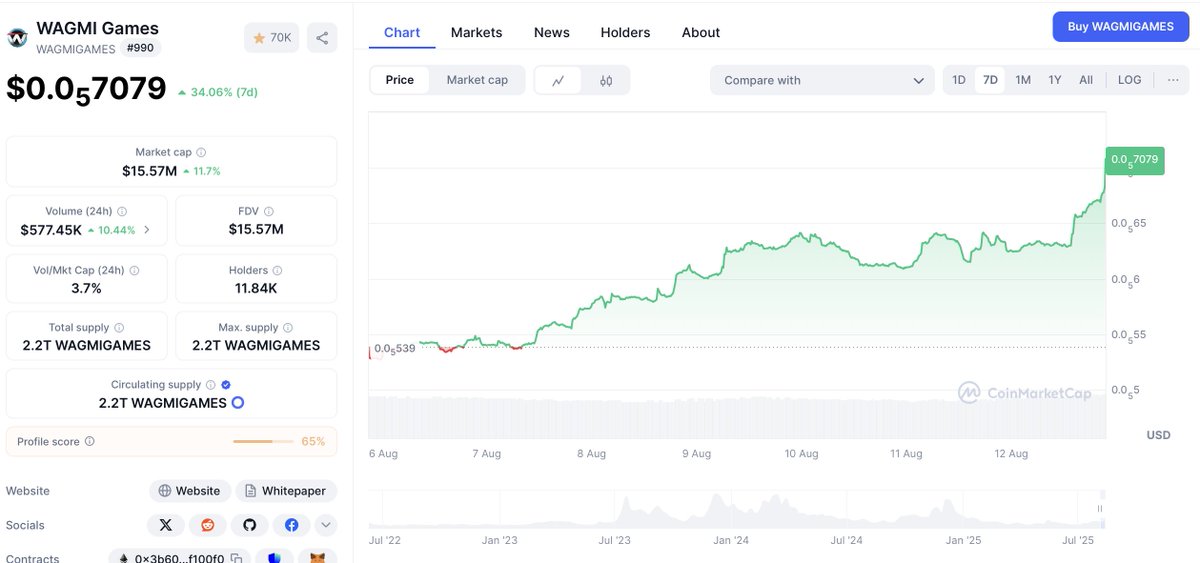Expand more socials chevron
This screenshot has height=563, width=1200.
(326, 525)
